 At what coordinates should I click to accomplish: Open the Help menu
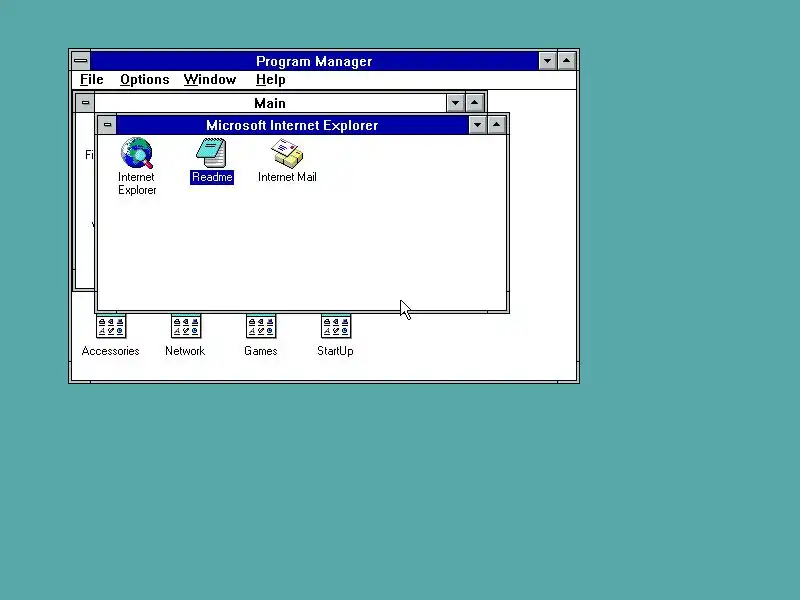coord(270,80)
